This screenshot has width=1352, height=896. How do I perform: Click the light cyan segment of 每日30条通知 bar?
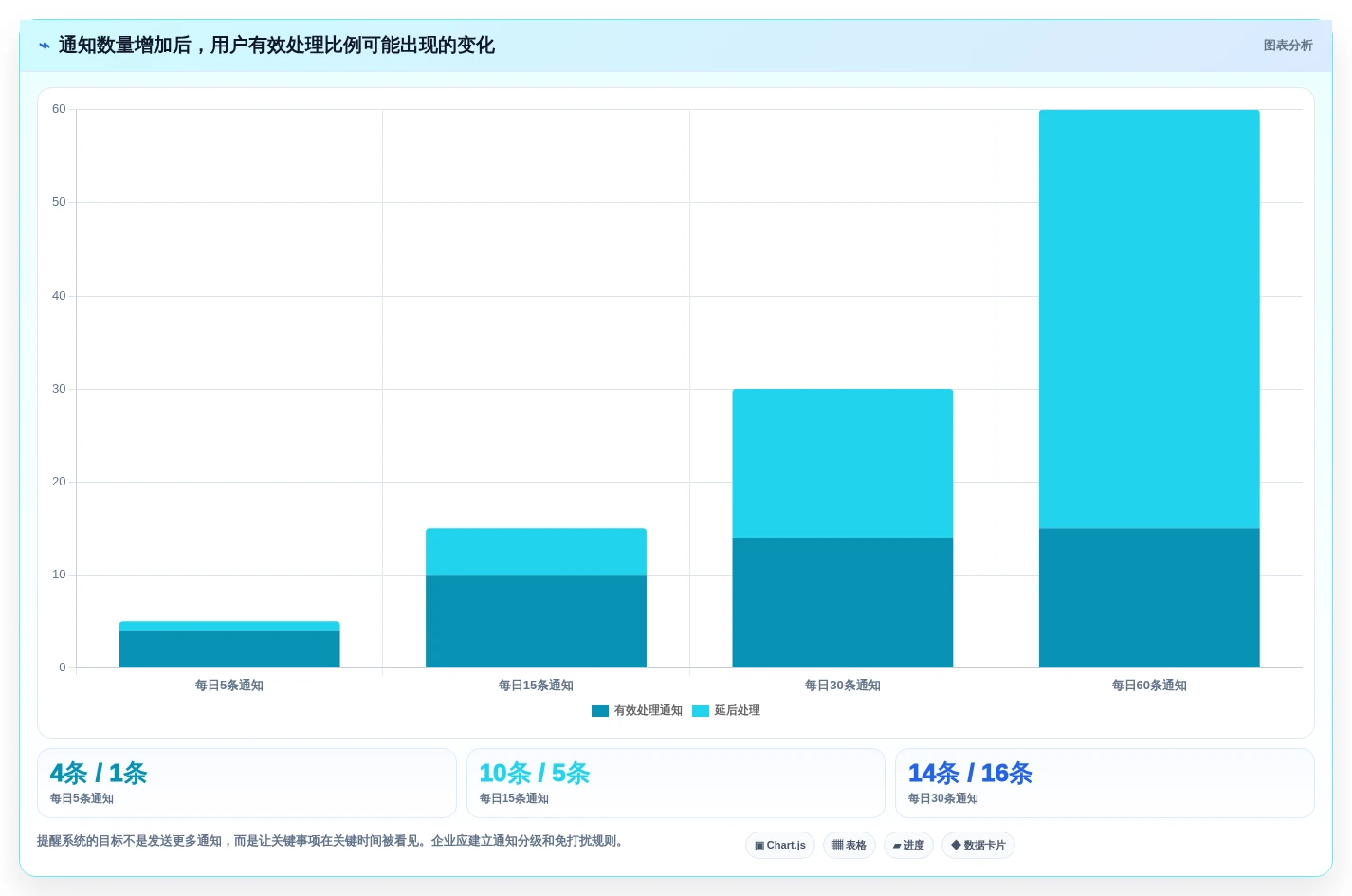(x=843, y=464)
